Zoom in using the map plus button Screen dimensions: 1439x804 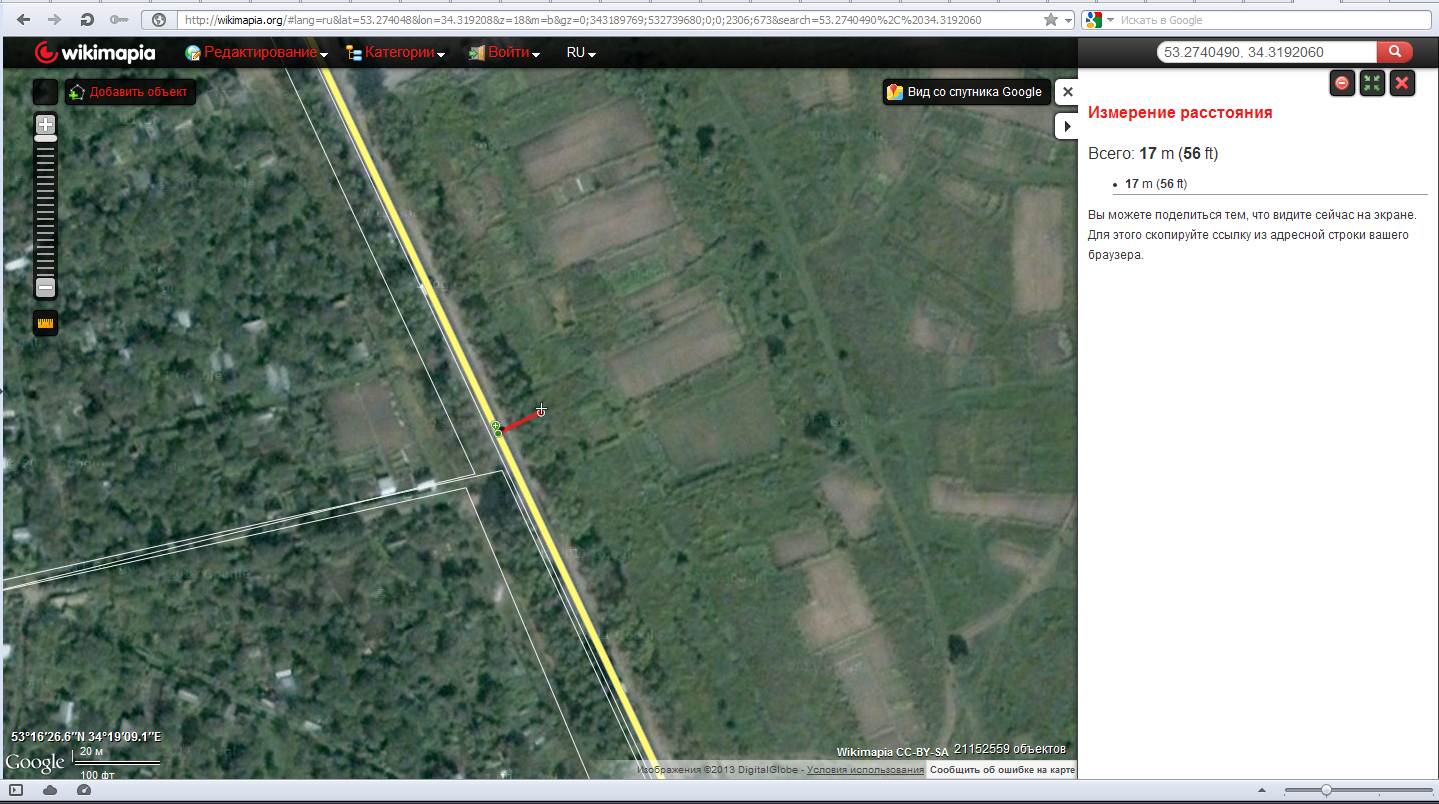(x=45, y=125)
